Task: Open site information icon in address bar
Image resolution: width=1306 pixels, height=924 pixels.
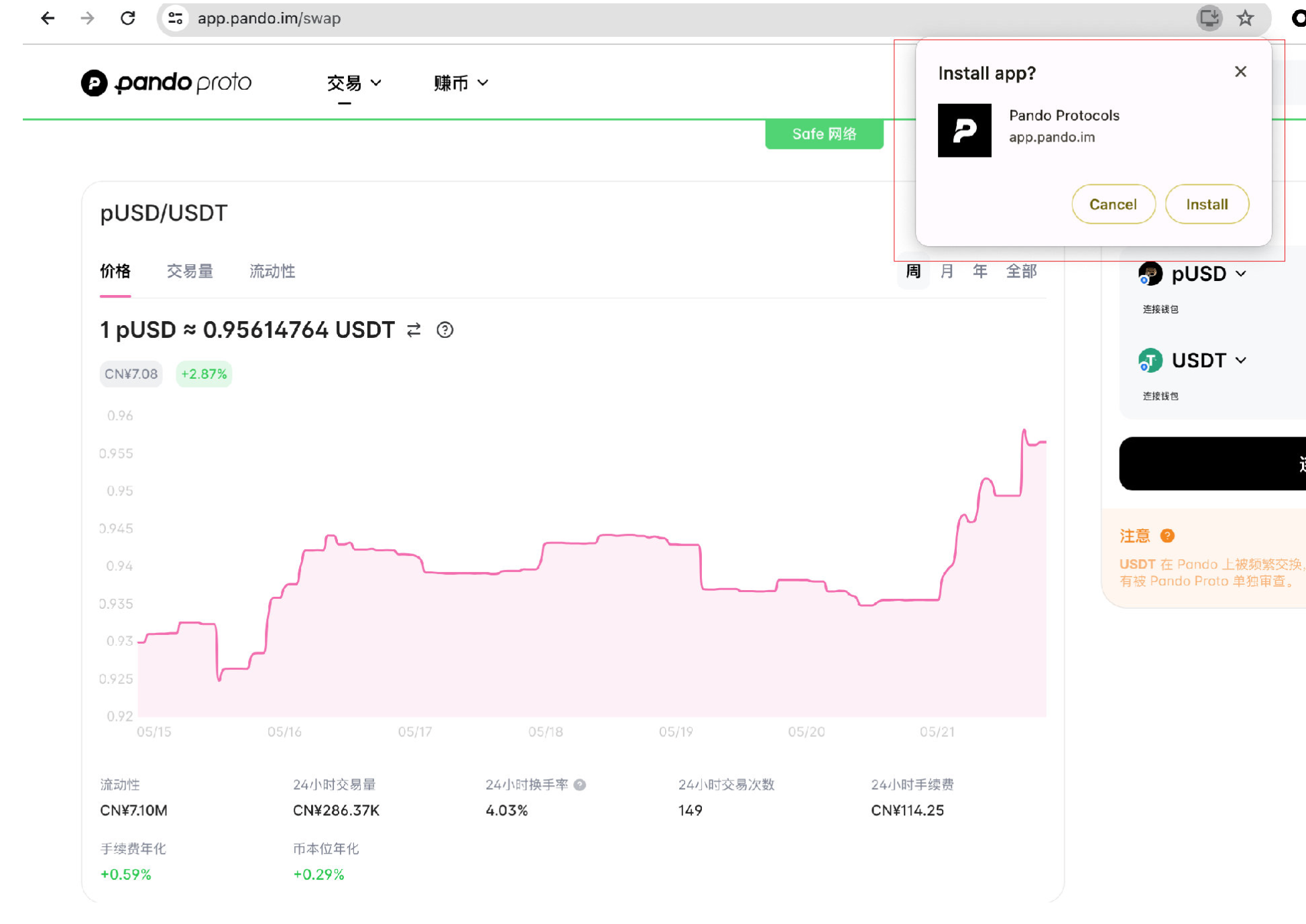Action: (176, 18)
